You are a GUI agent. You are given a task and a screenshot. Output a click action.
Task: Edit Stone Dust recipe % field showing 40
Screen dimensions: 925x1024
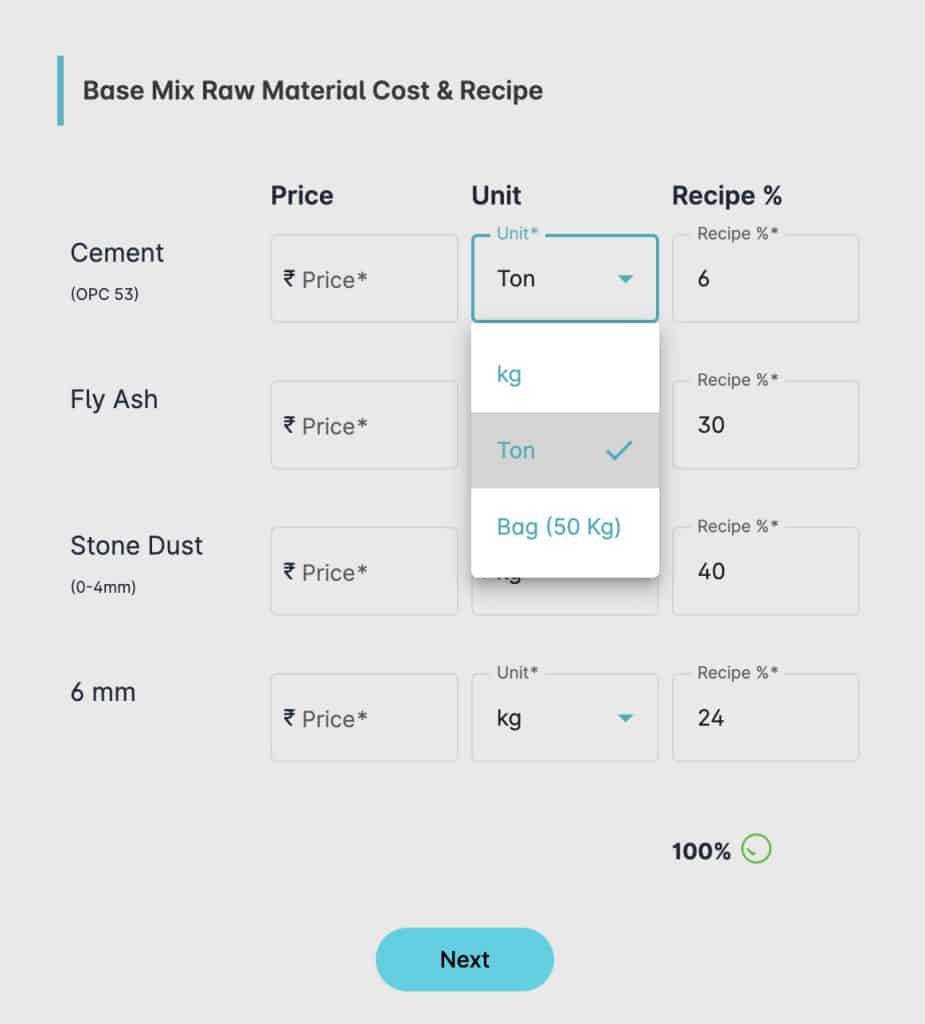coord(766,571)
